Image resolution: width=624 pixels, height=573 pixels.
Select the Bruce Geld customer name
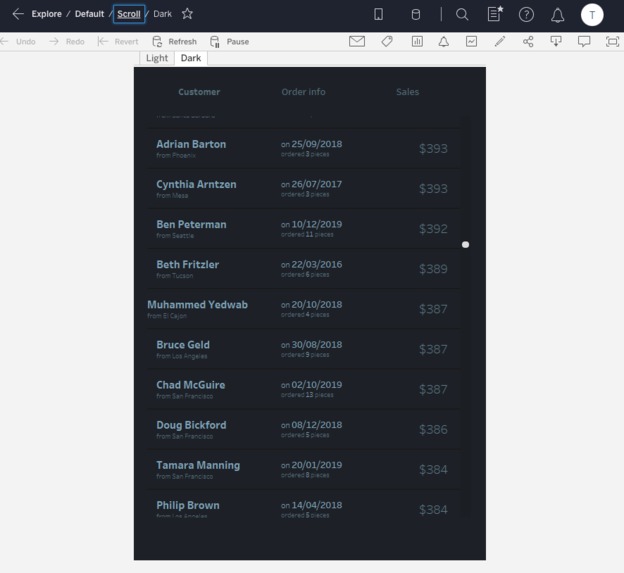(183, 345)
